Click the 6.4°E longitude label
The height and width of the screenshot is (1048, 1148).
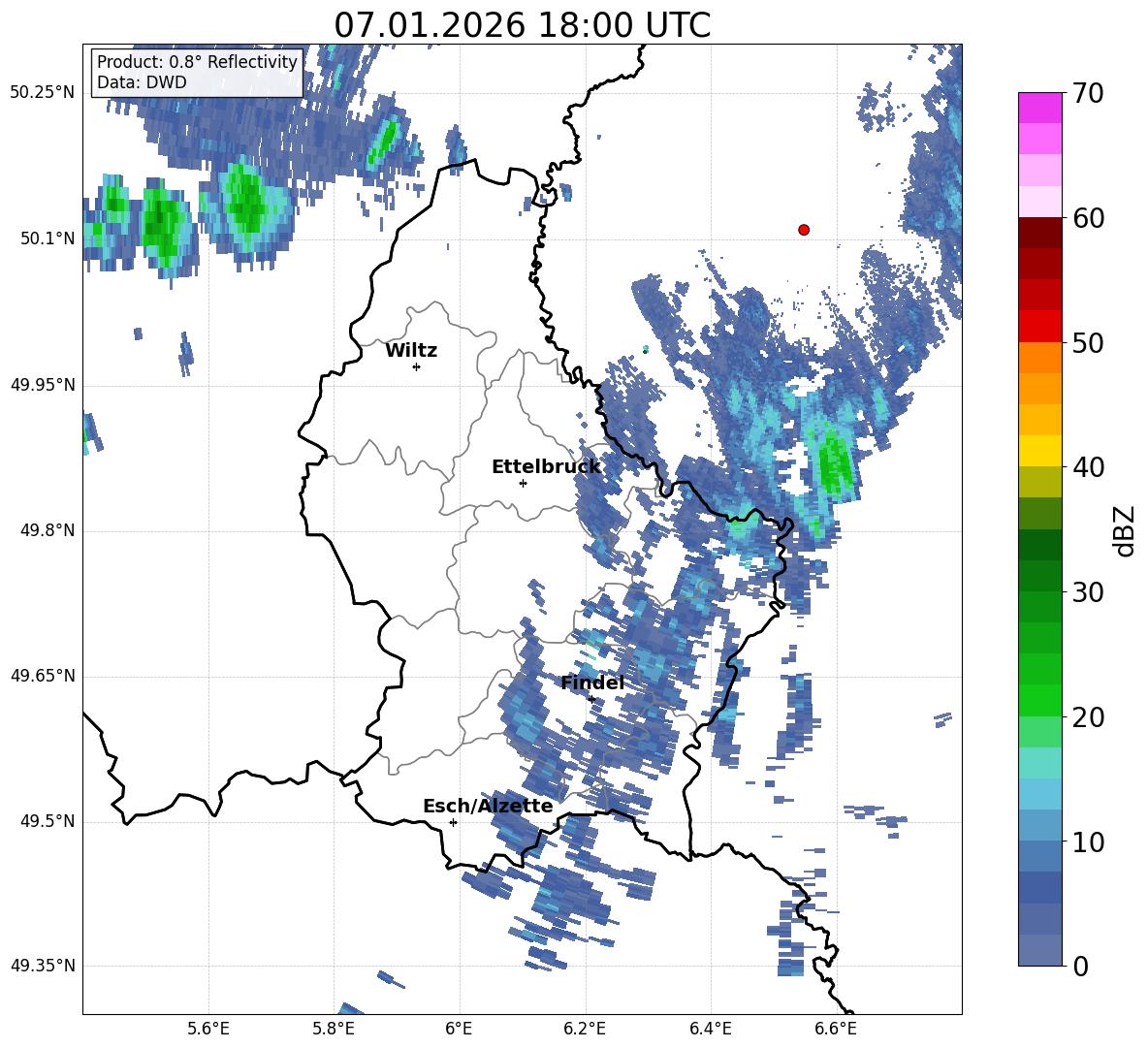click(x=710, y=1029)
